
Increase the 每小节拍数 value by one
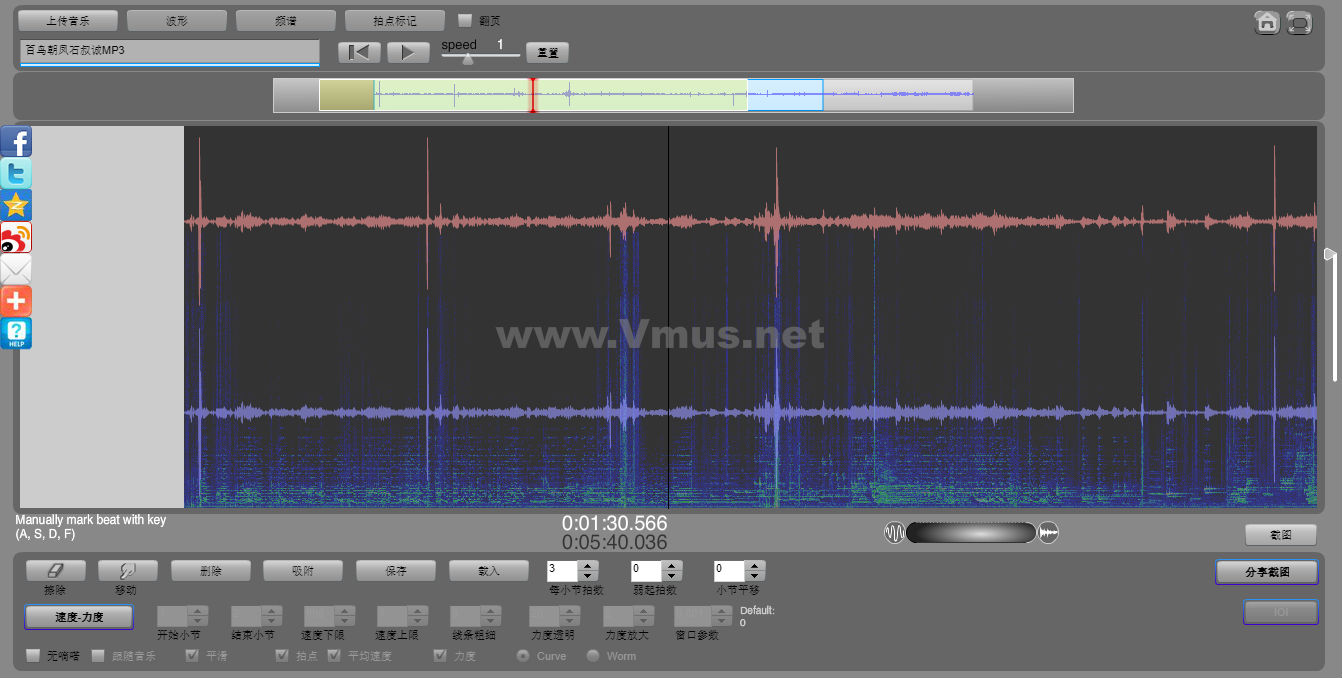[x=588, y=565]
